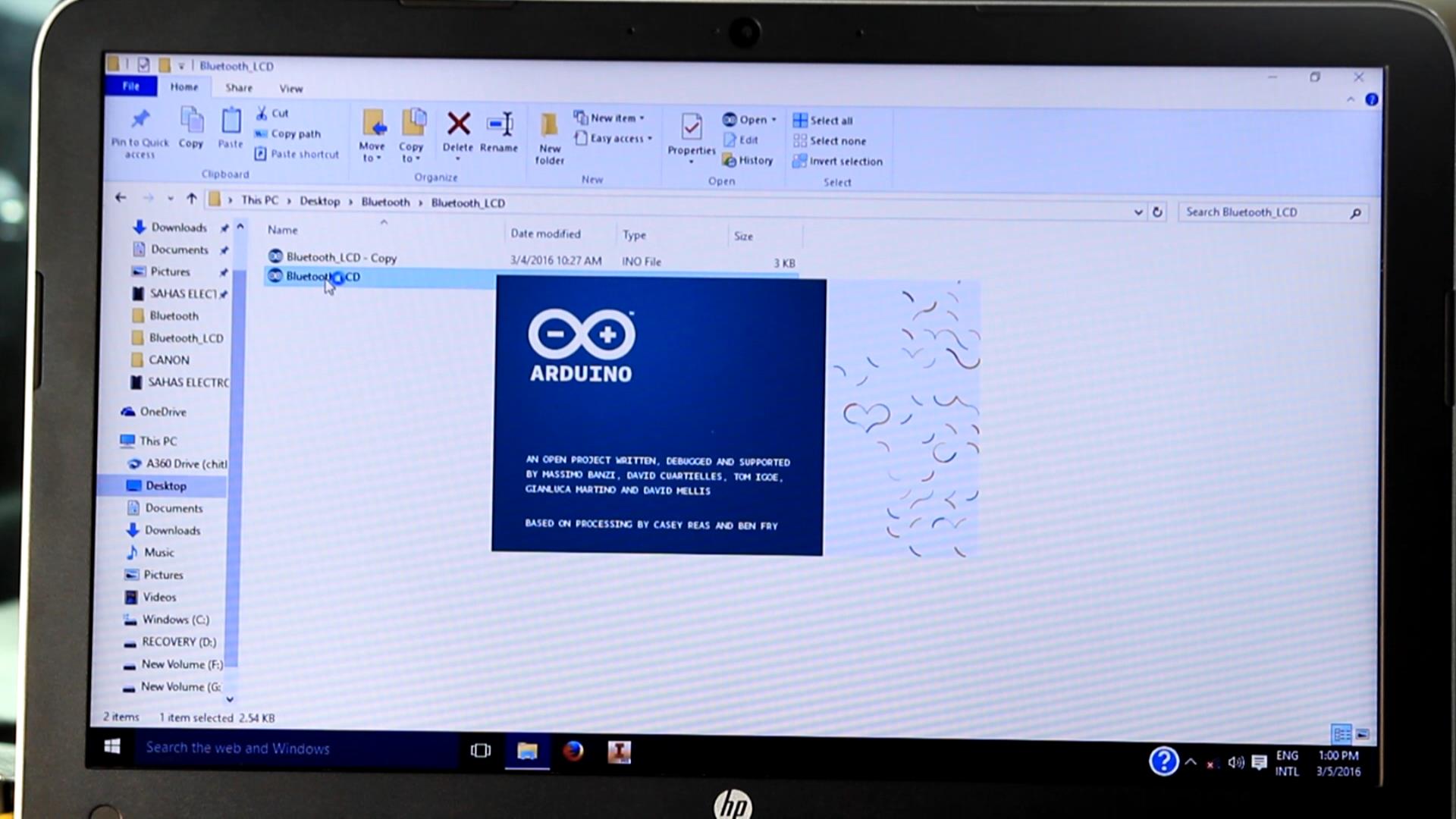The height and width of the screenshot is (819, 1456).
Task: Click the Rename icon in ribbon
Action: point(499,124)
